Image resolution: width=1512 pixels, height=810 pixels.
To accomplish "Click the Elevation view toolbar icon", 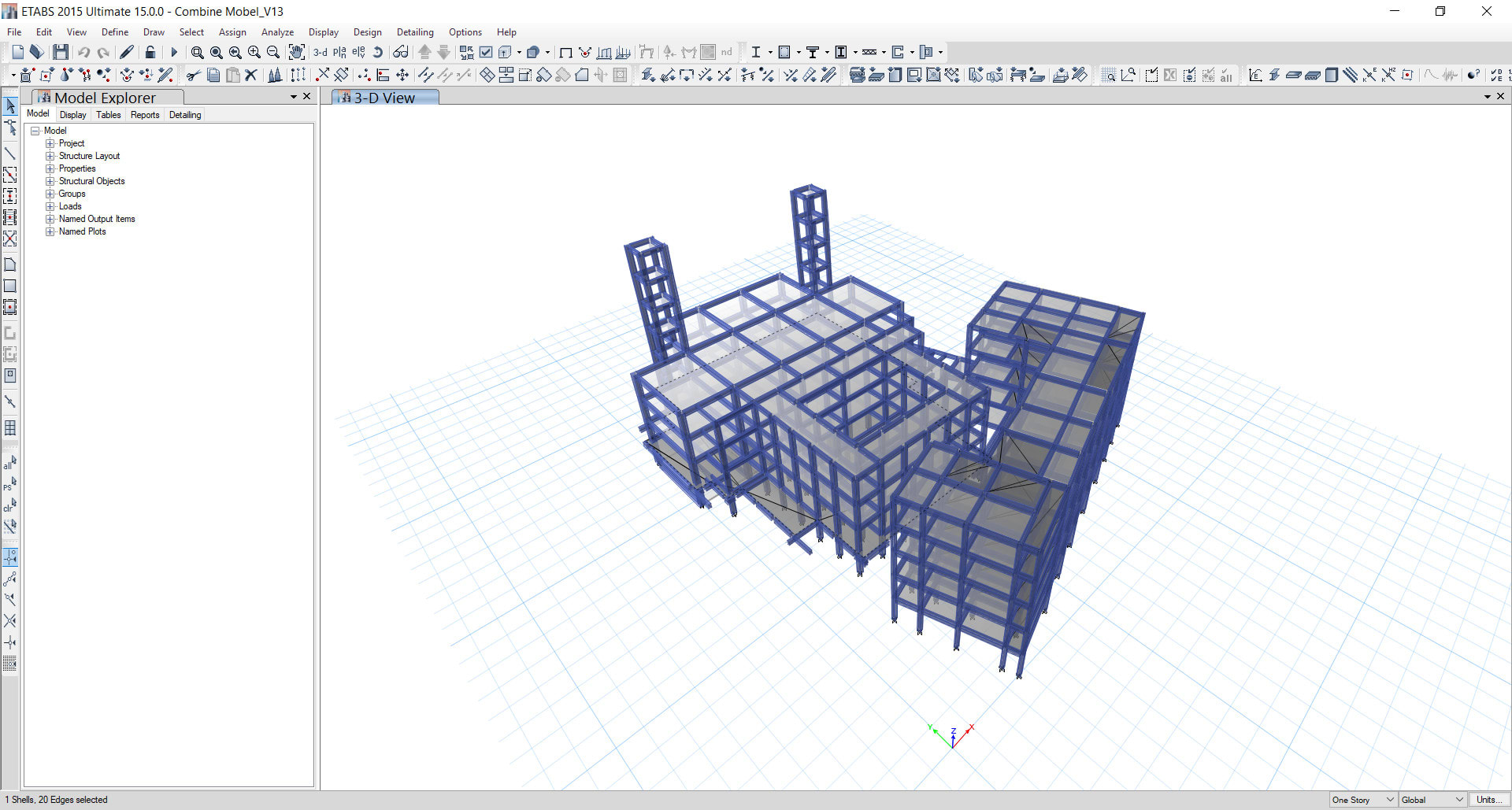I will click(358, 52).
